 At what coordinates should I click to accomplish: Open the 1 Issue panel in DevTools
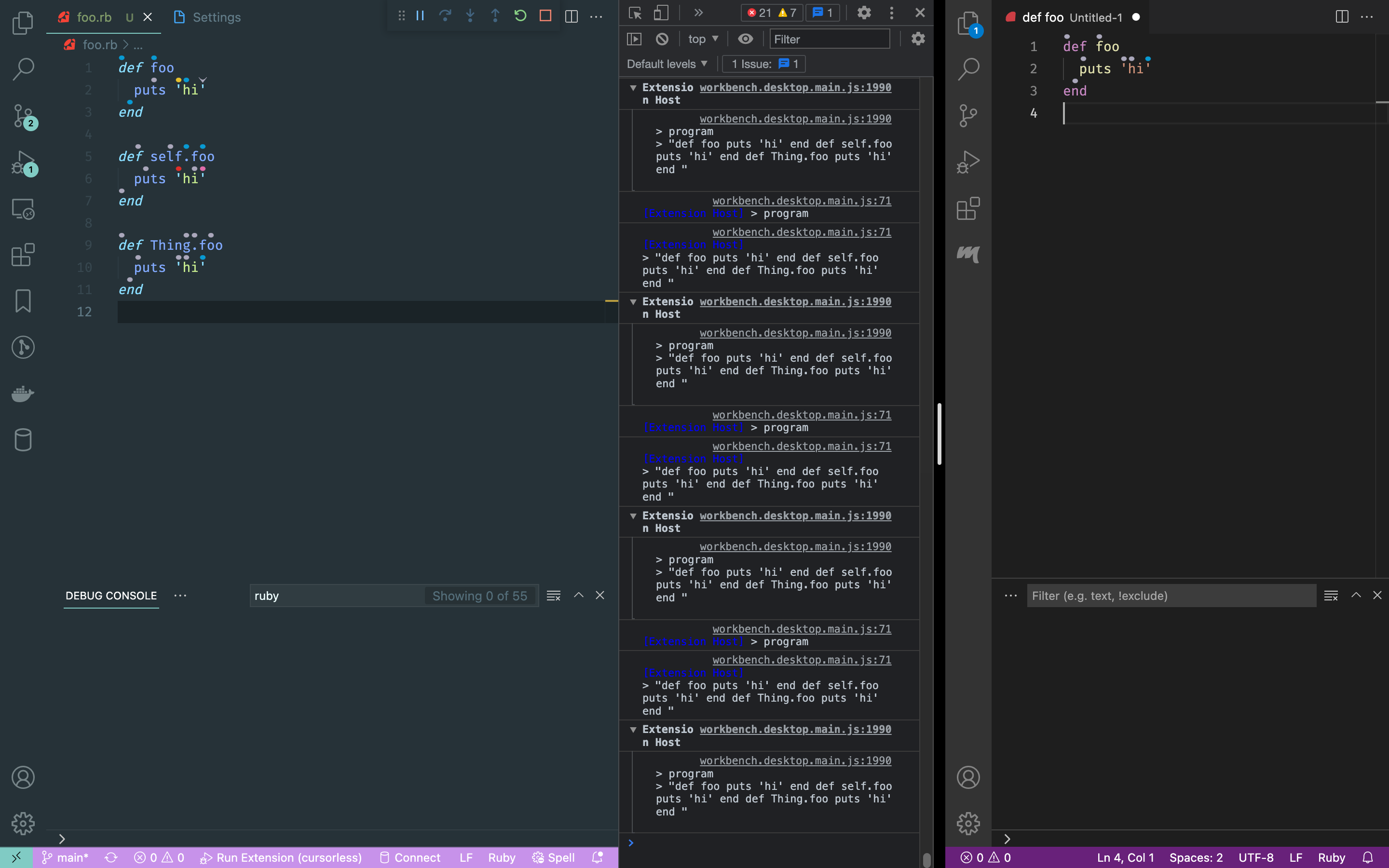[763, 64]
